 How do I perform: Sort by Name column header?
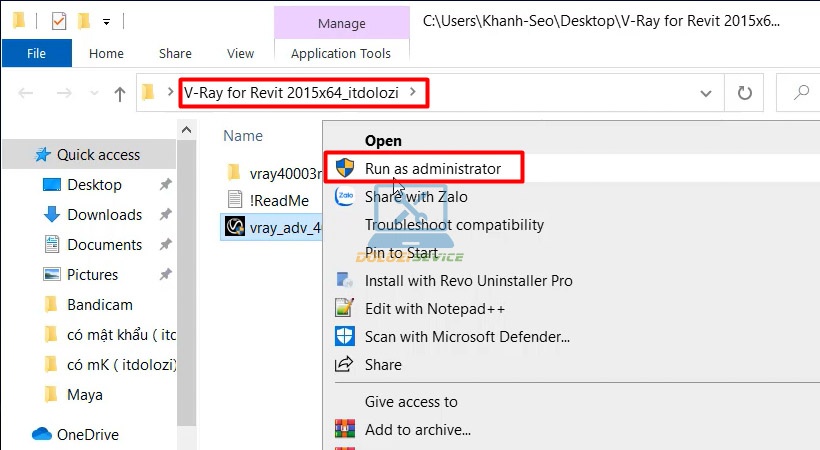tap(243, 136)
